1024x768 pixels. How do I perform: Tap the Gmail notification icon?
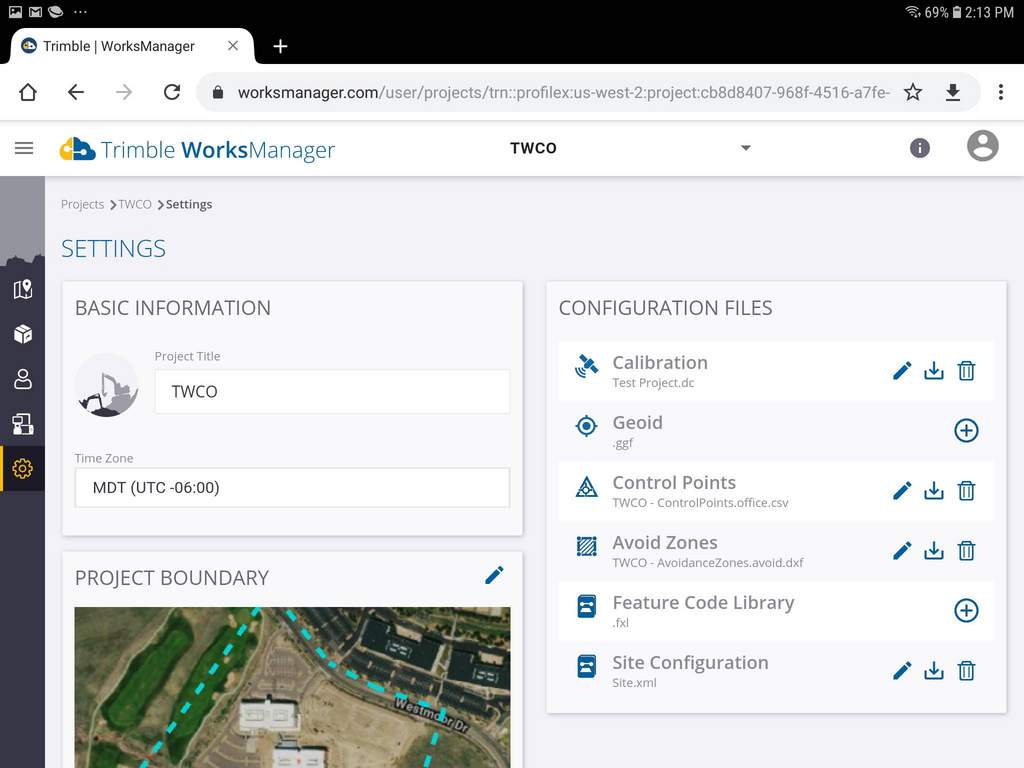pyautogui.click(x=36, y=12)
